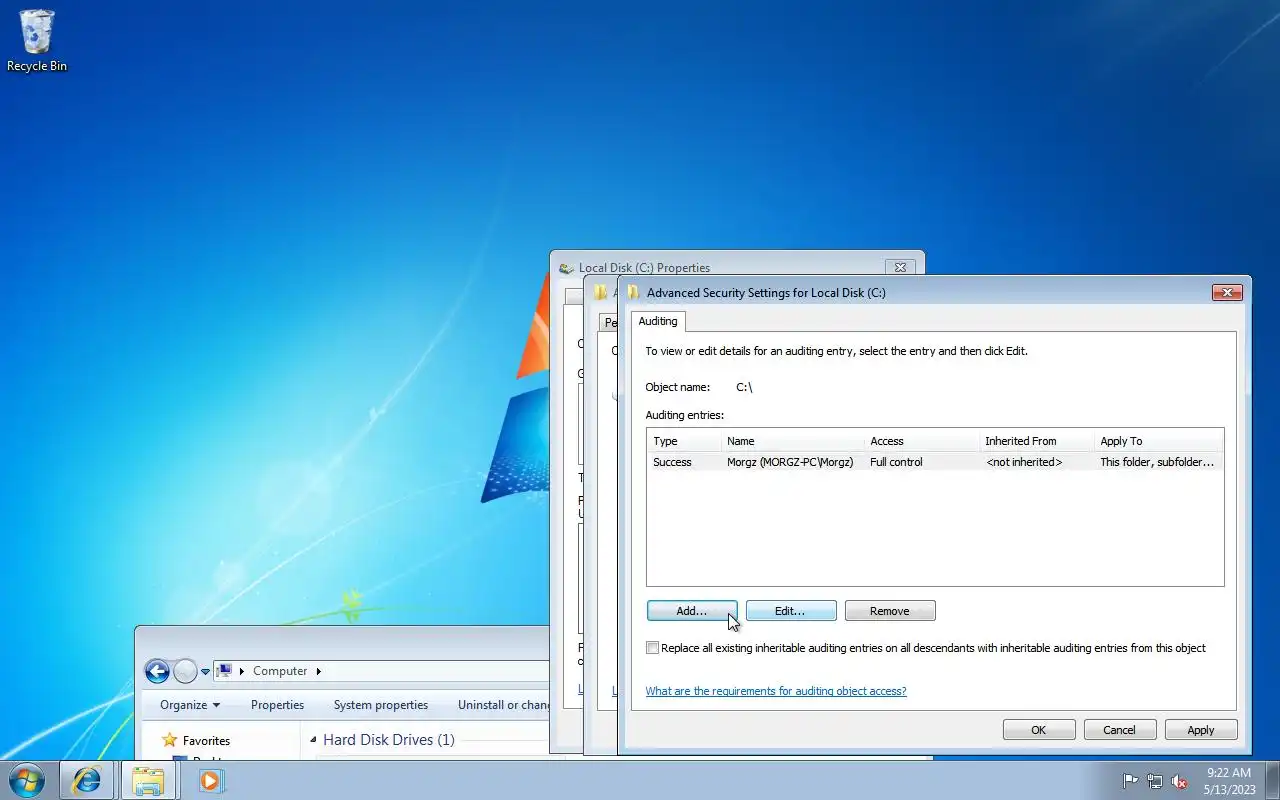
Task: Close the Local Disk (C:) Properties window
Action: [x=900, y=267]
